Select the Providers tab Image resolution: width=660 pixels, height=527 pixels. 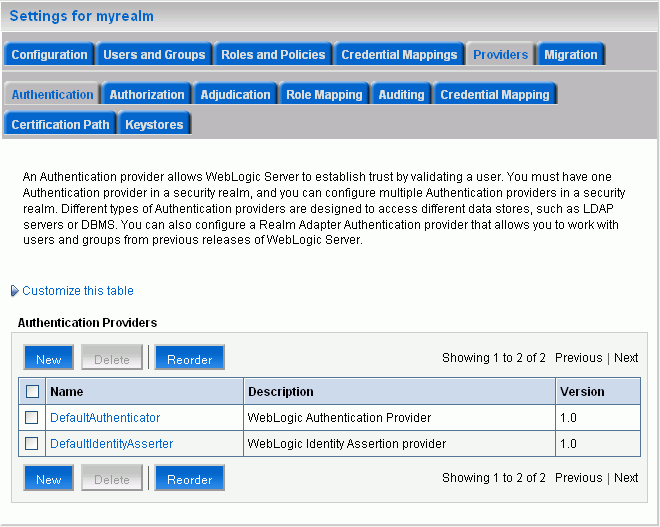point(500,54)
